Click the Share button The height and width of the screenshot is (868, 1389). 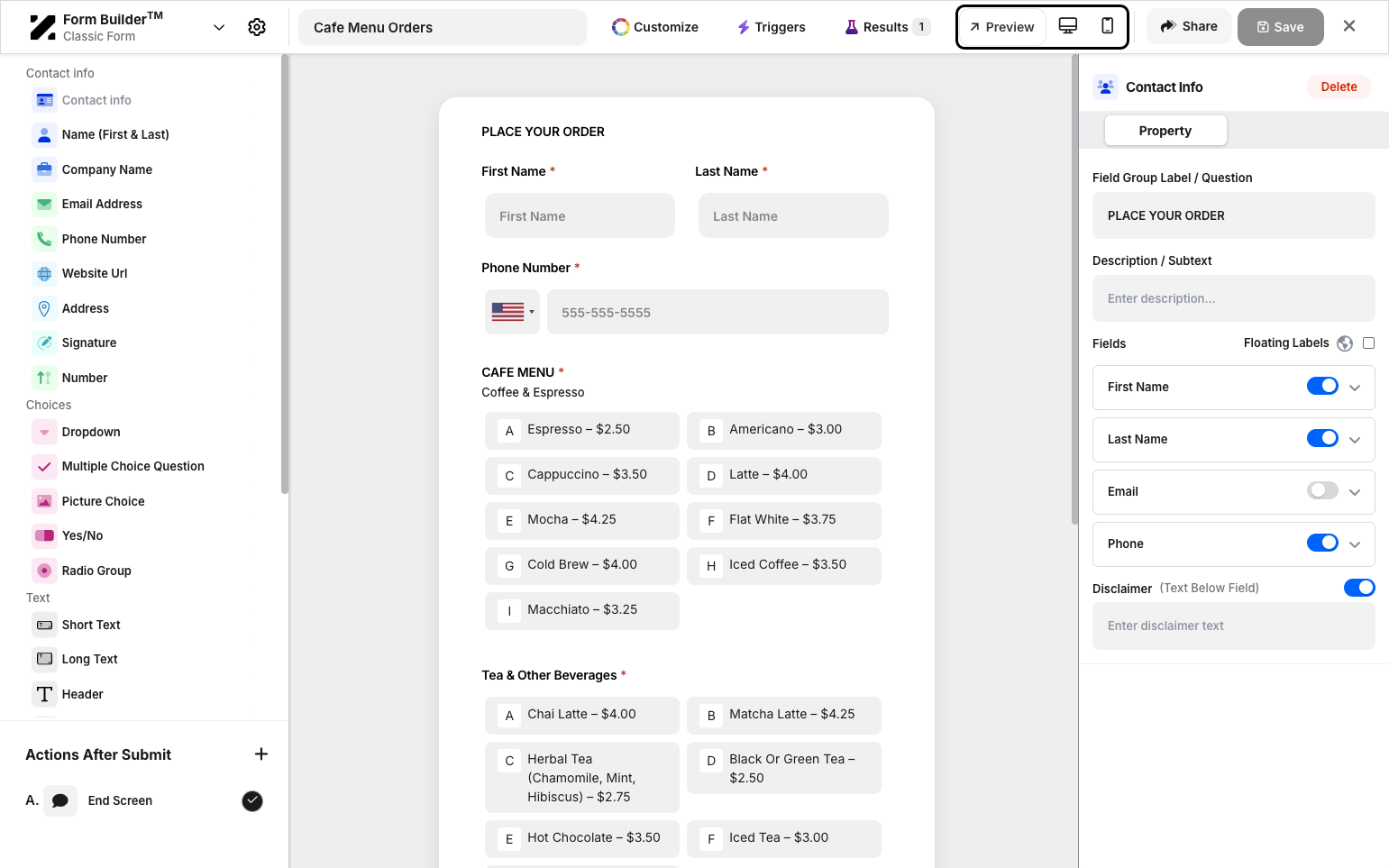coord(1189,26)
